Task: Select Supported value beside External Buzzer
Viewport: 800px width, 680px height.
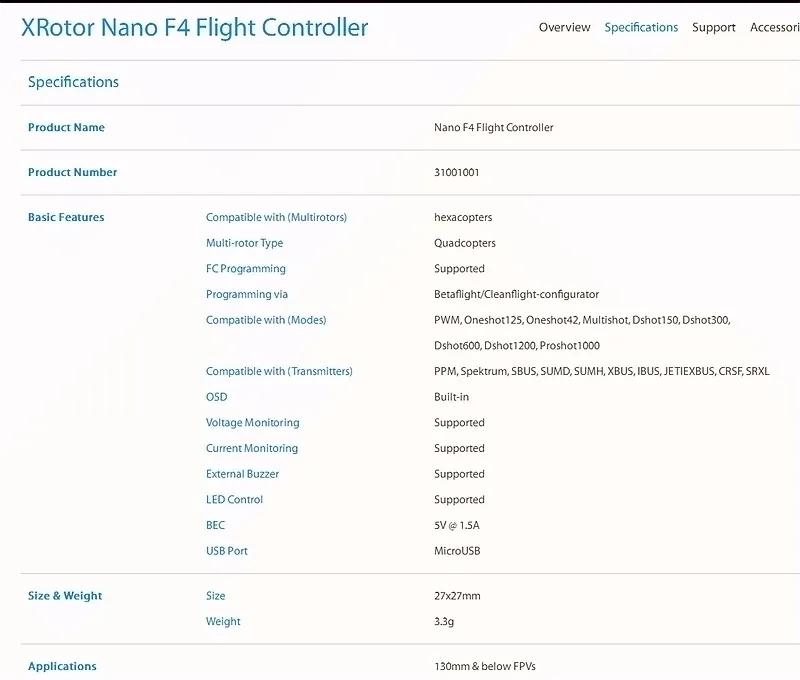Action: point(459,474)
